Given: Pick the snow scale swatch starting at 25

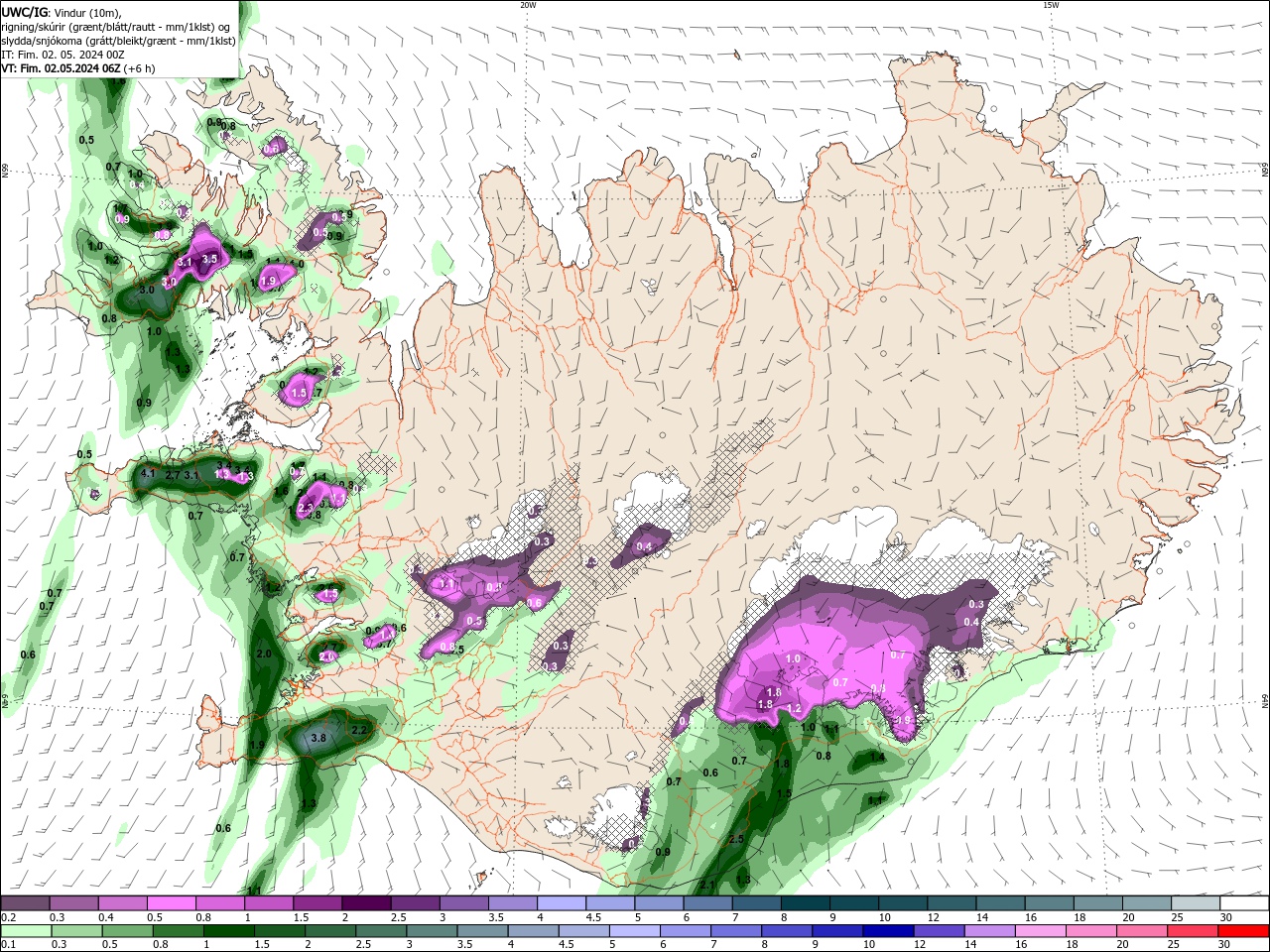Looking at the screenshot, I should click(x=1195, y=903).
